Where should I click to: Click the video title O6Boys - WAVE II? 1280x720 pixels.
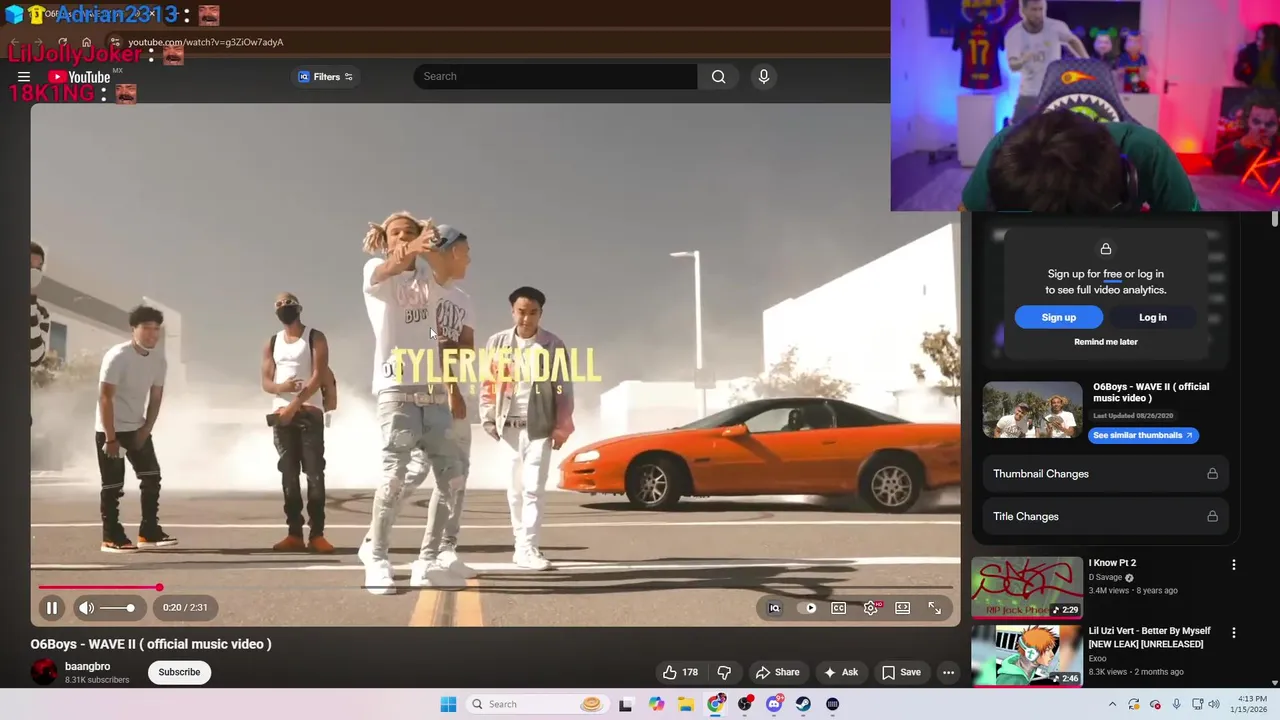coord(151,644)
